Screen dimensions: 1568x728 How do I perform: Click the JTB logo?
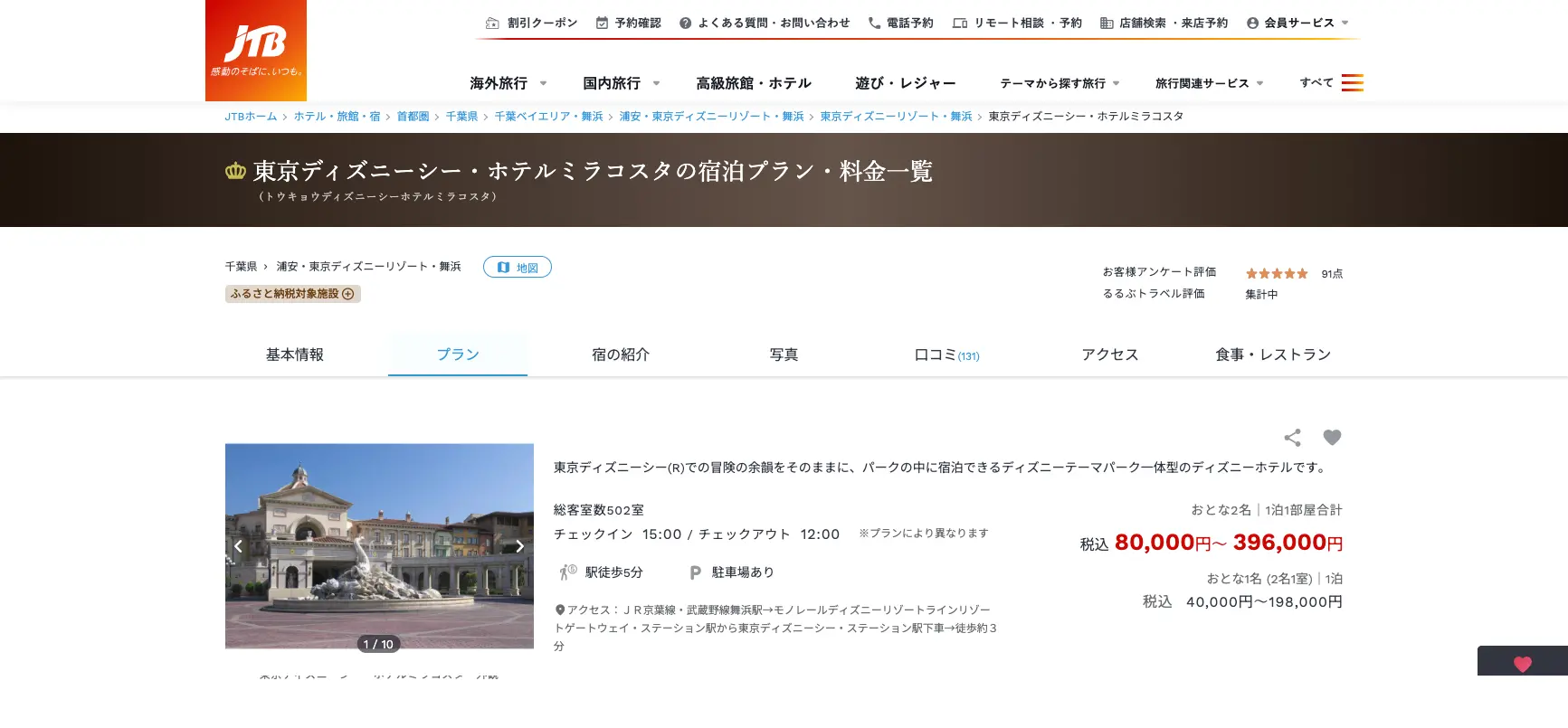tap(256, 50)
